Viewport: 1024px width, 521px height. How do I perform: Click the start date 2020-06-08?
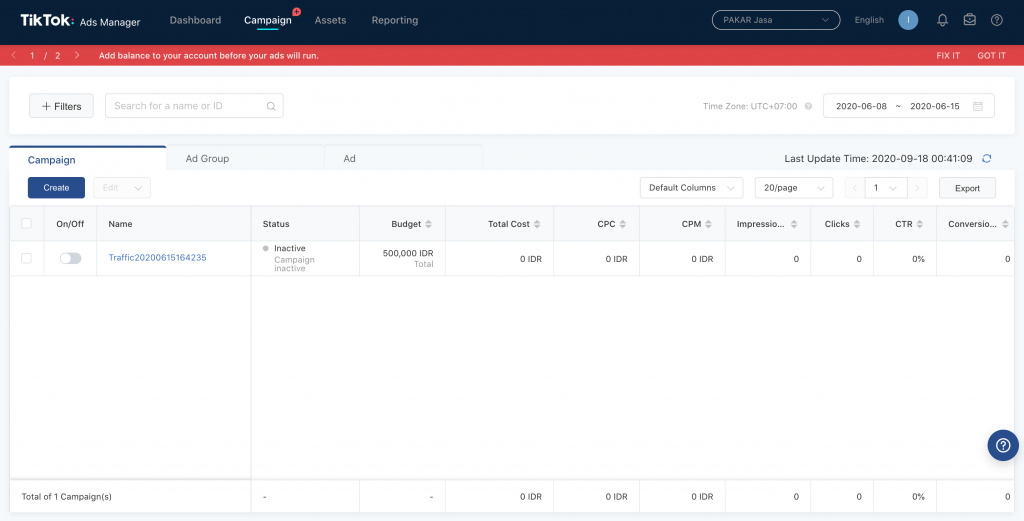pyautogui.click(x=861, y=106)
